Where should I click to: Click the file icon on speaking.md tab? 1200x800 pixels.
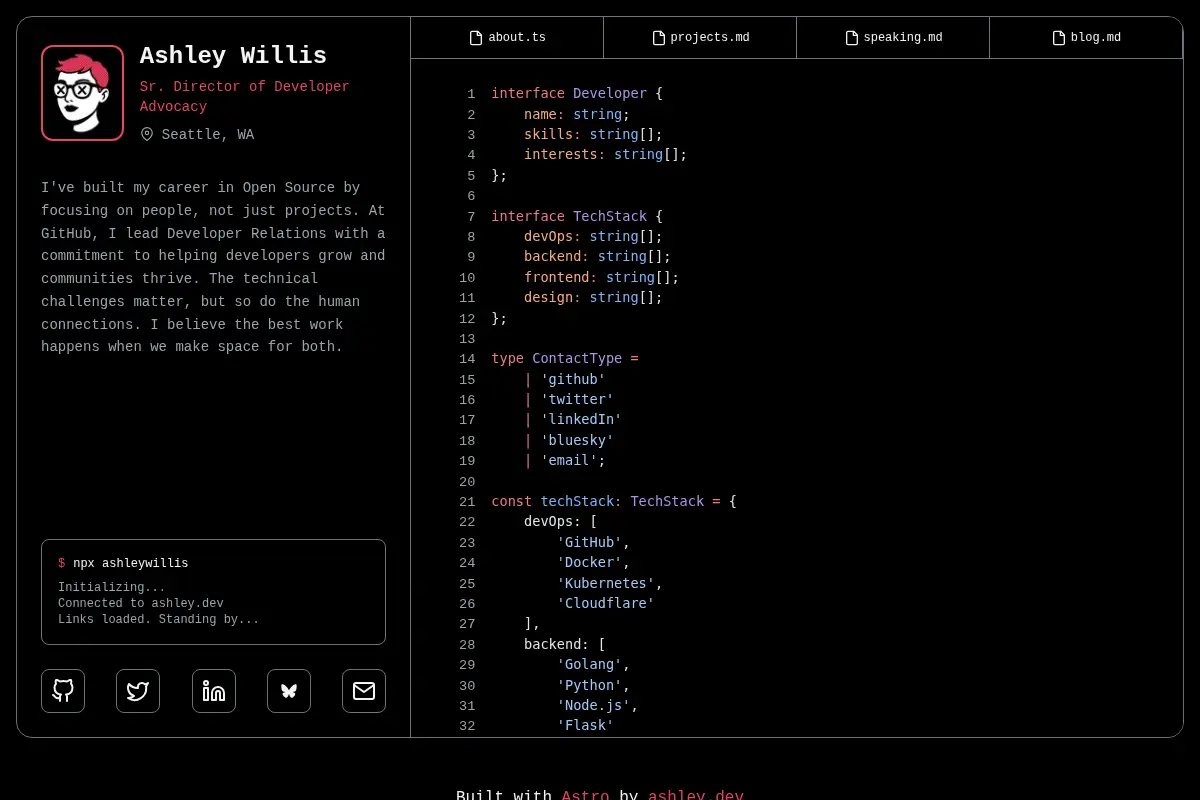pos(852,38)
